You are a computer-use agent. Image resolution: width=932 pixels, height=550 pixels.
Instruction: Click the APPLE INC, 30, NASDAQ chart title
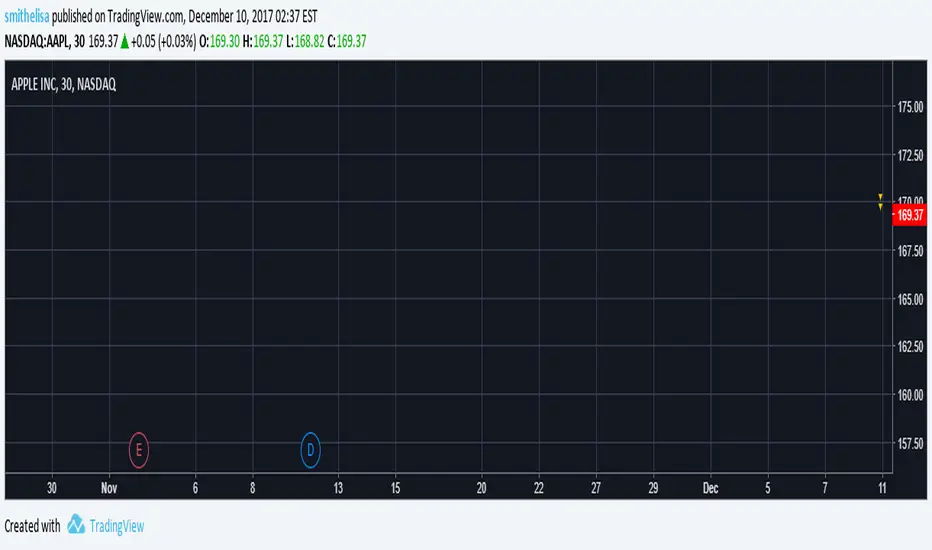click(x=64, y=84)
